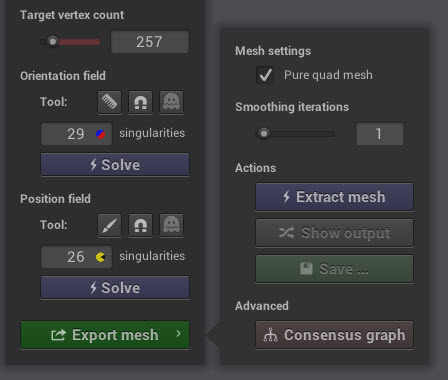Click the Show output button
This screenshot has height=380, width=448.
point(334,233)
